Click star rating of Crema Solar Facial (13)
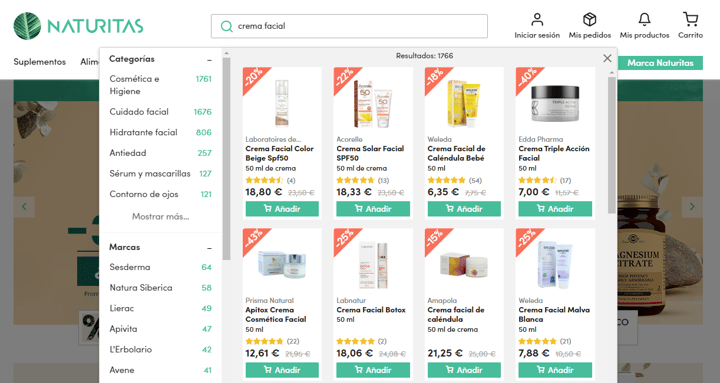The image size is (720, 383). 355,180
